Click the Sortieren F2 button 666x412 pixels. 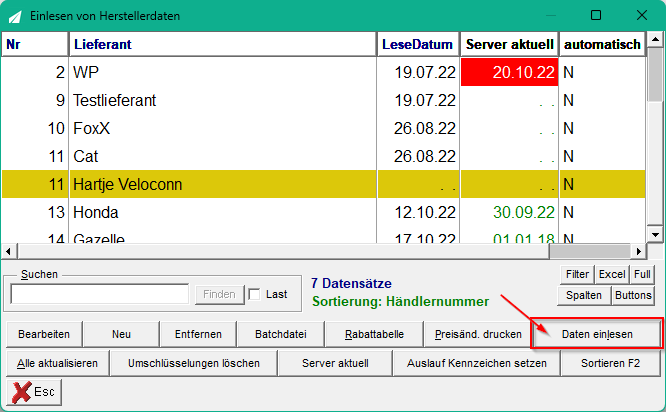(610, 363)
